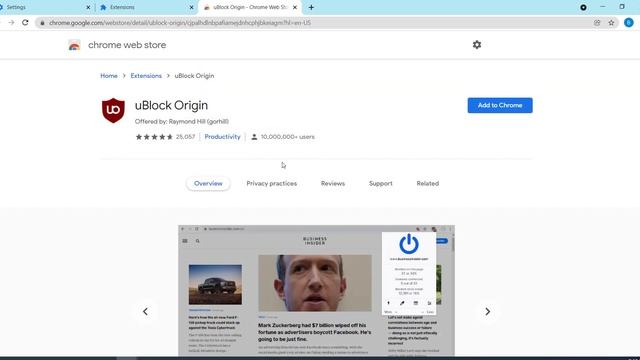
Task: Click the users person icon
Action: coord(254,137)
